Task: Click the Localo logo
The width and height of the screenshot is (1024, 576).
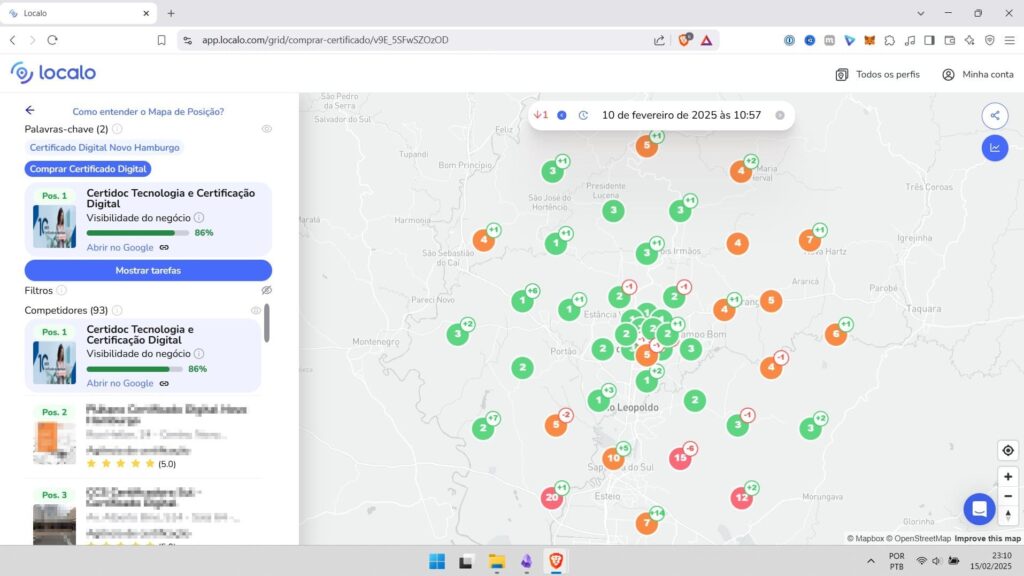Action: (54, 72)
